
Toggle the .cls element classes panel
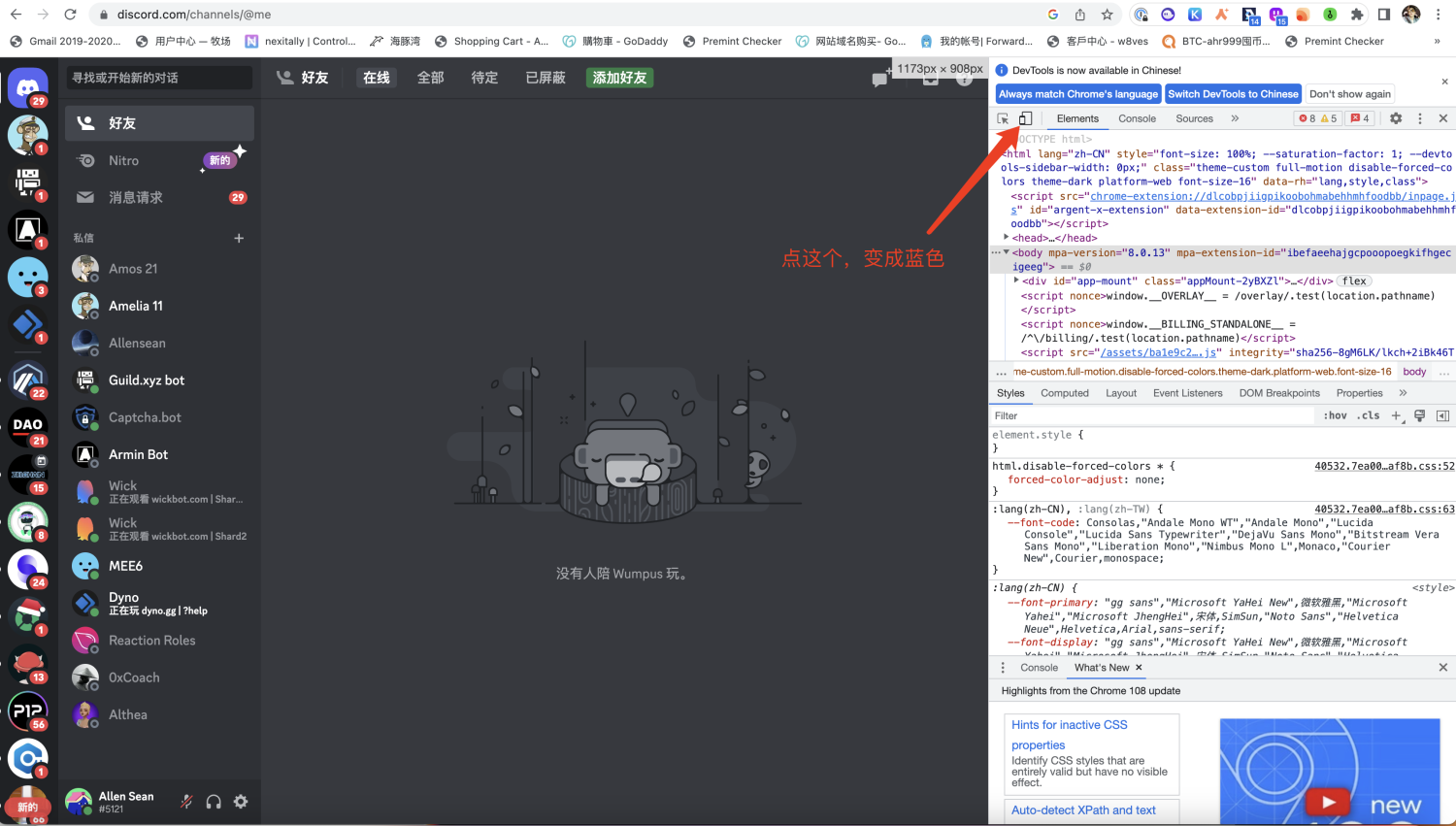pyautogui.click(x=1368, y=415)
